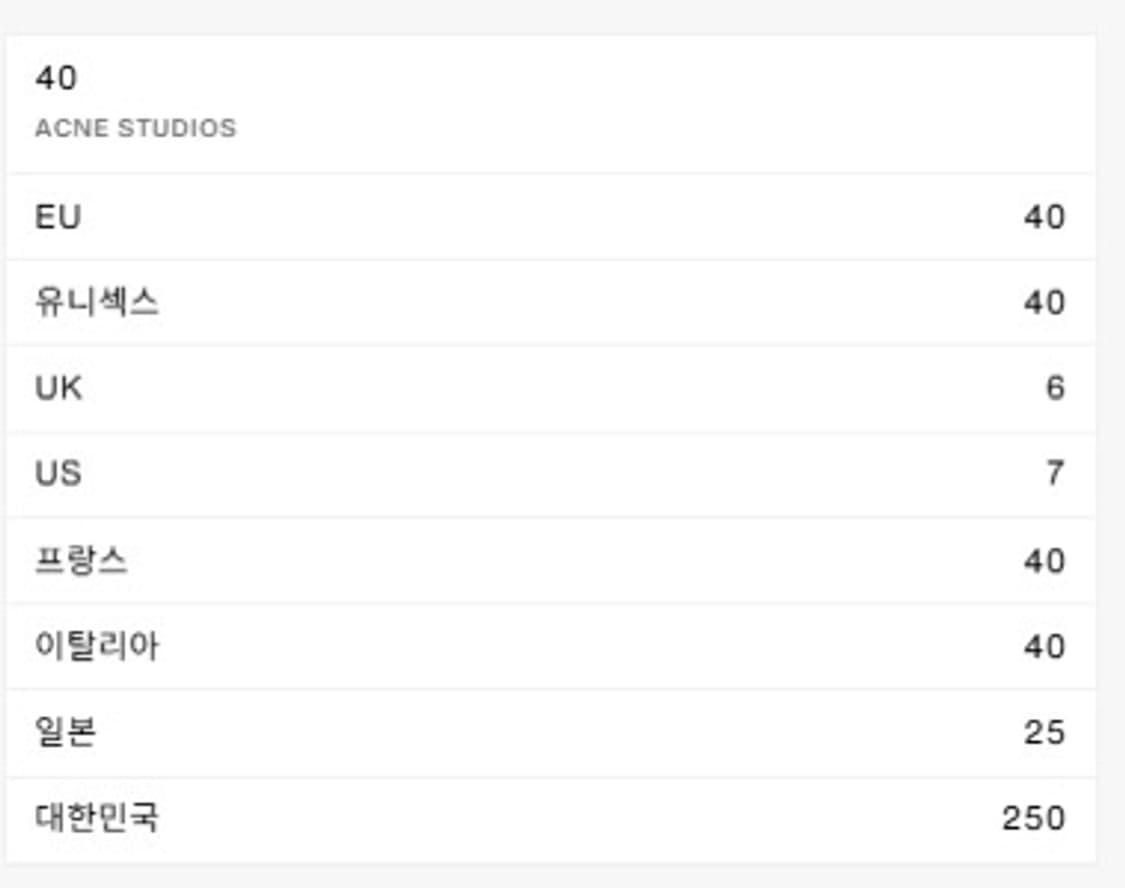Select the EU row label
This screenshot has height=888, width=1125.
pyautogui.click(x=58, y=217)
